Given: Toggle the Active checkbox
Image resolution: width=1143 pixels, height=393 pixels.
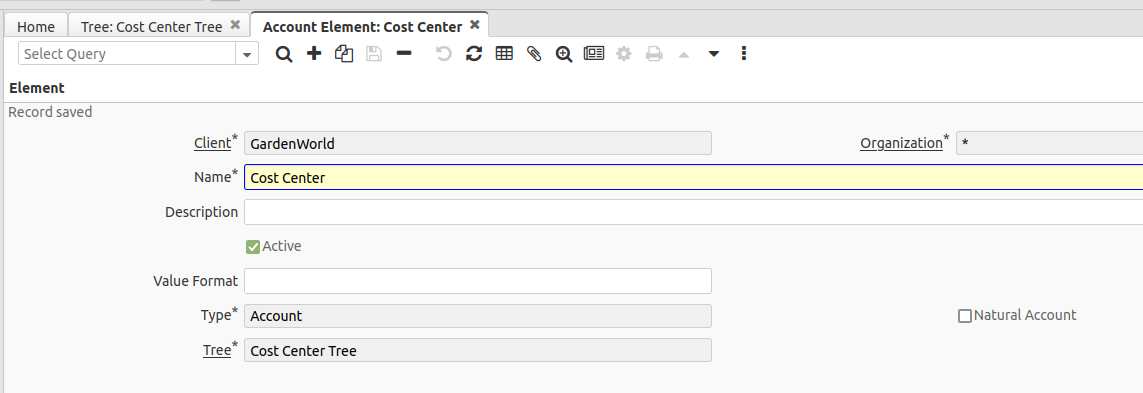Looking at the screenshot, I should click(253, 247).
